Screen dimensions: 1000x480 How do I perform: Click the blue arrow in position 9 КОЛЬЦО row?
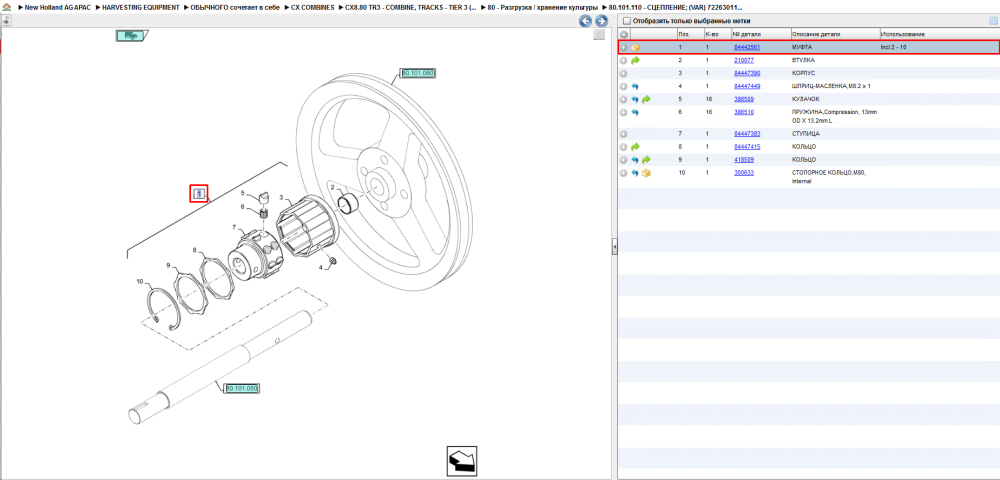coord(635,159)
